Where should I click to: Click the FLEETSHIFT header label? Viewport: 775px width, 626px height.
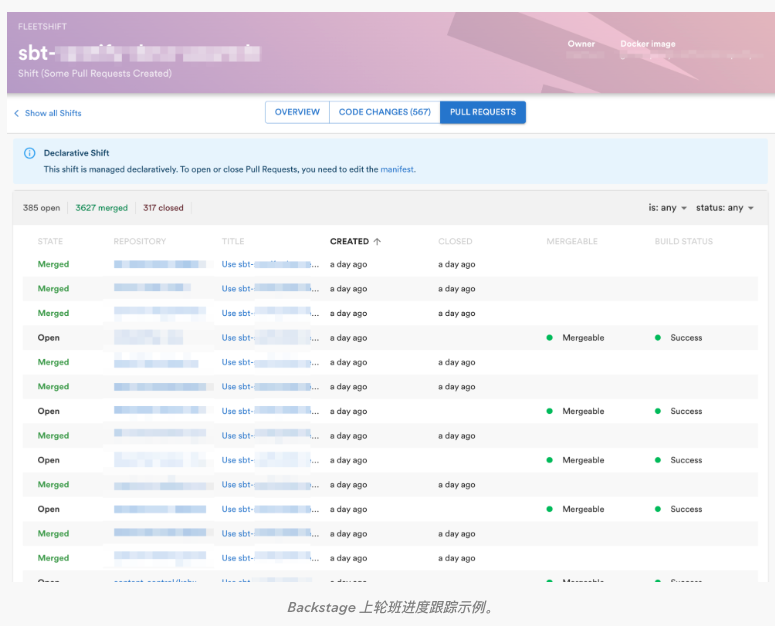click(x=42, y=27)
